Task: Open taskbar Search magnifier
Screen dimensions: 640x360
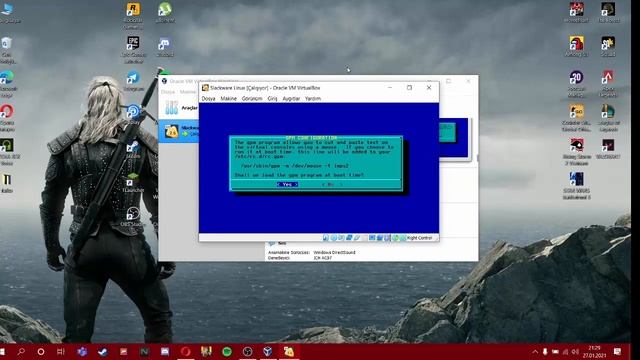Action: (x=21, y=351)
